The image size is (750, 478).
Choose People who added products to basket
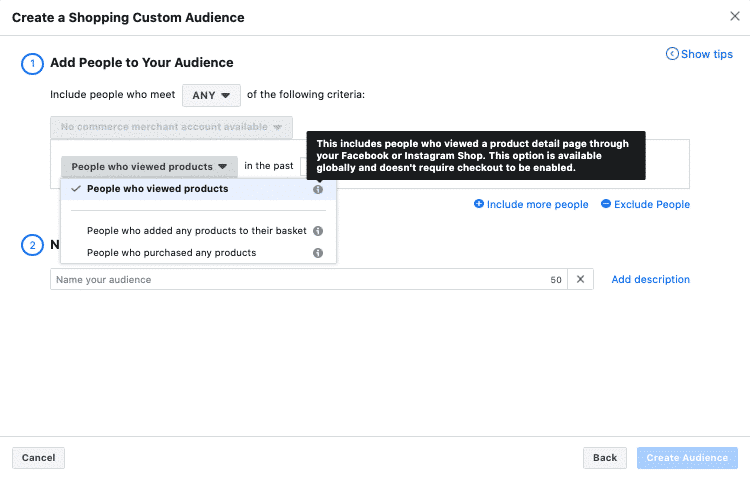point(196,231)
